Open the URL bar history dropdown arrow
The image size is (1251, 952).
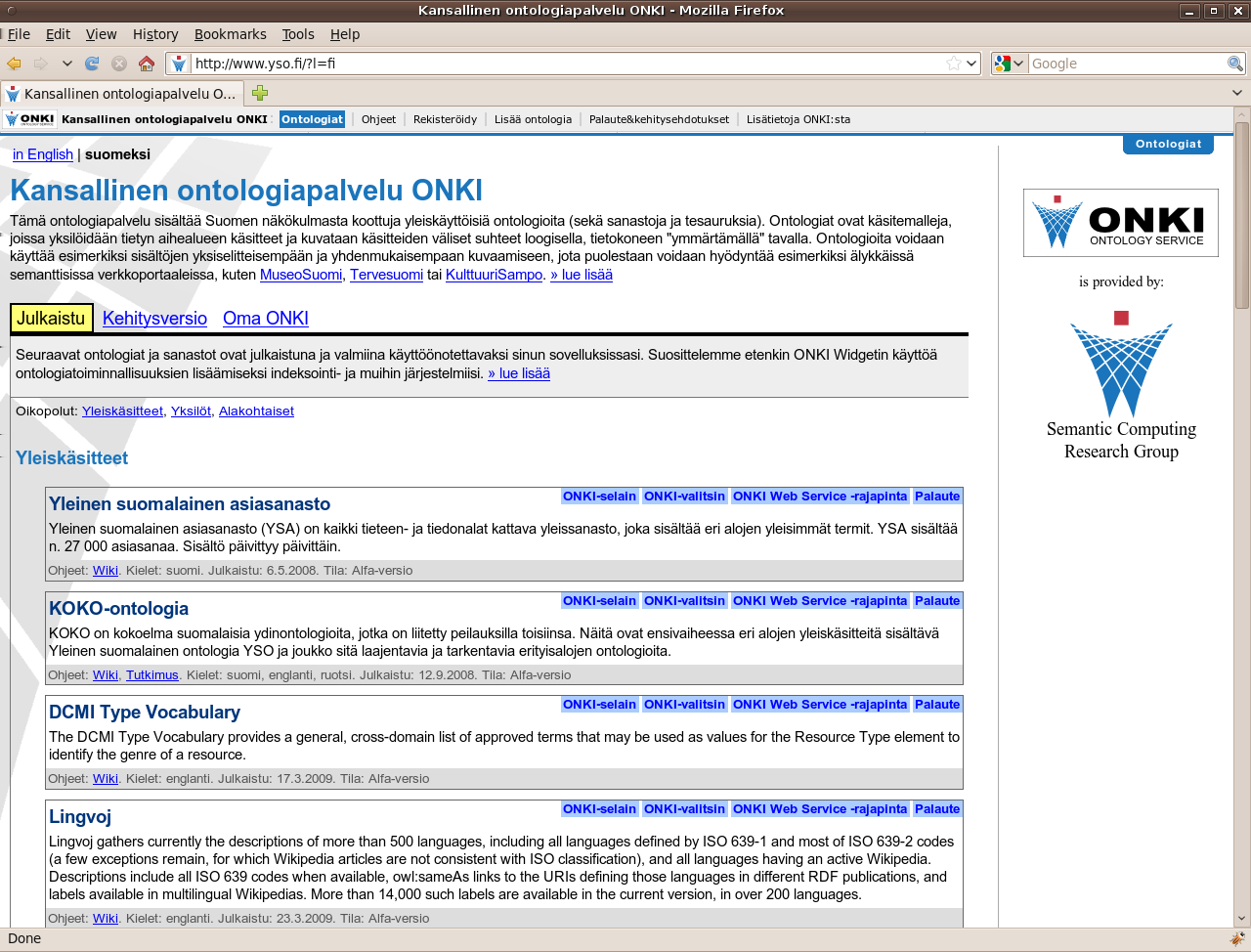[971, 64]
